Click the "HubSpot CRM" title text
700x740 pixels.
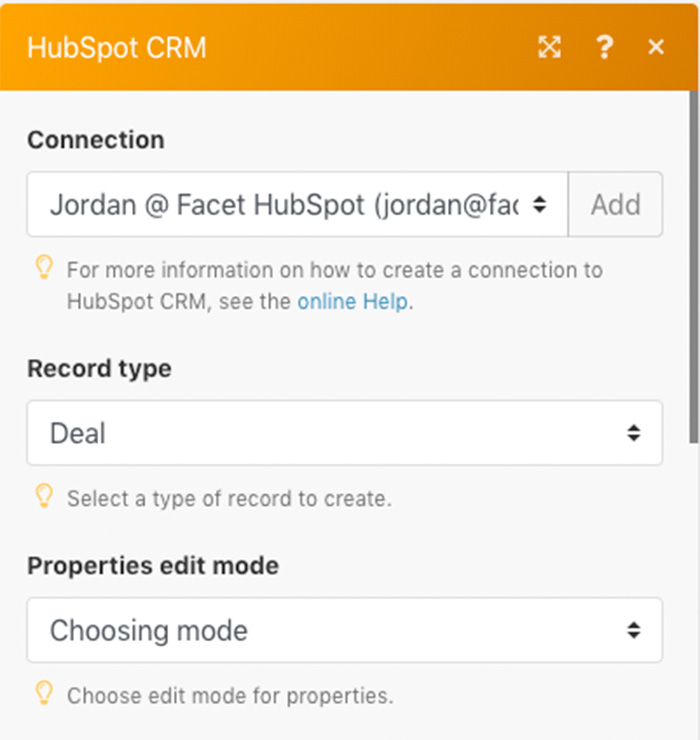click(x=117, y=48)
